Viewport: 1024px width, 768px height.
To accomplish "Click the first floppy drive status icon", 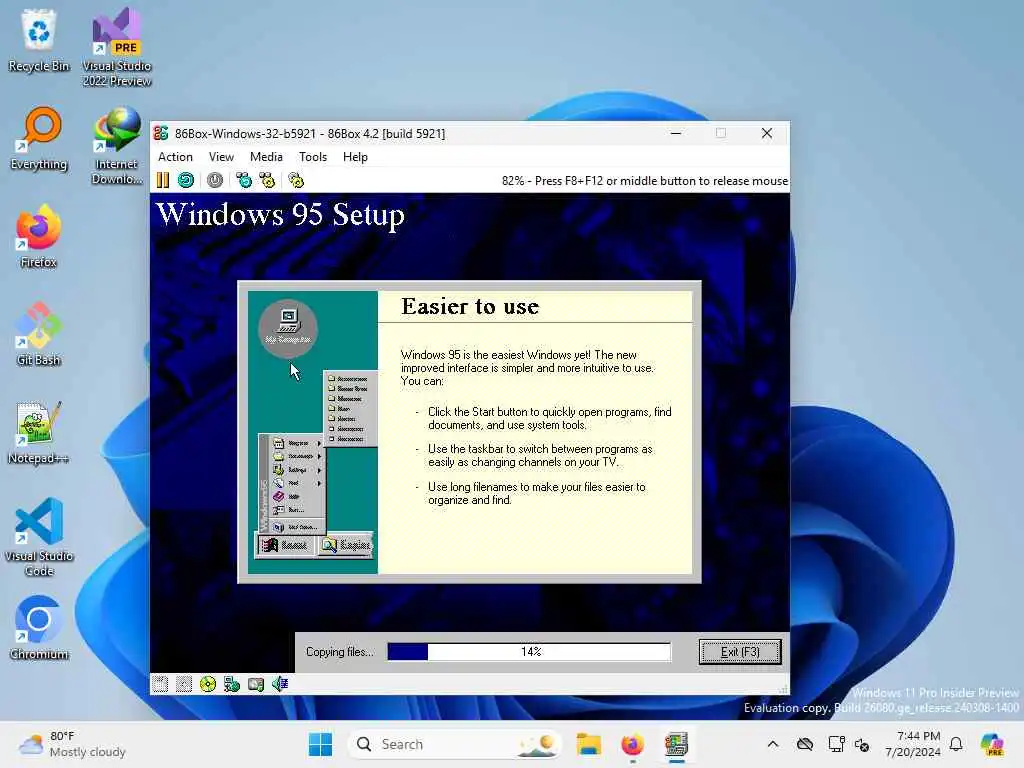I will (x=160, y=684).
